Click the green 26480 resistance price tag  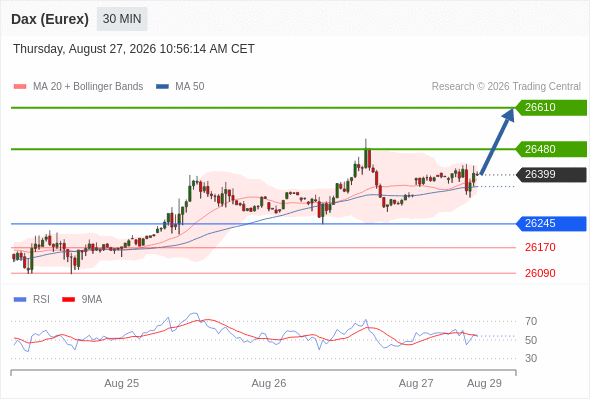point(551,149)
